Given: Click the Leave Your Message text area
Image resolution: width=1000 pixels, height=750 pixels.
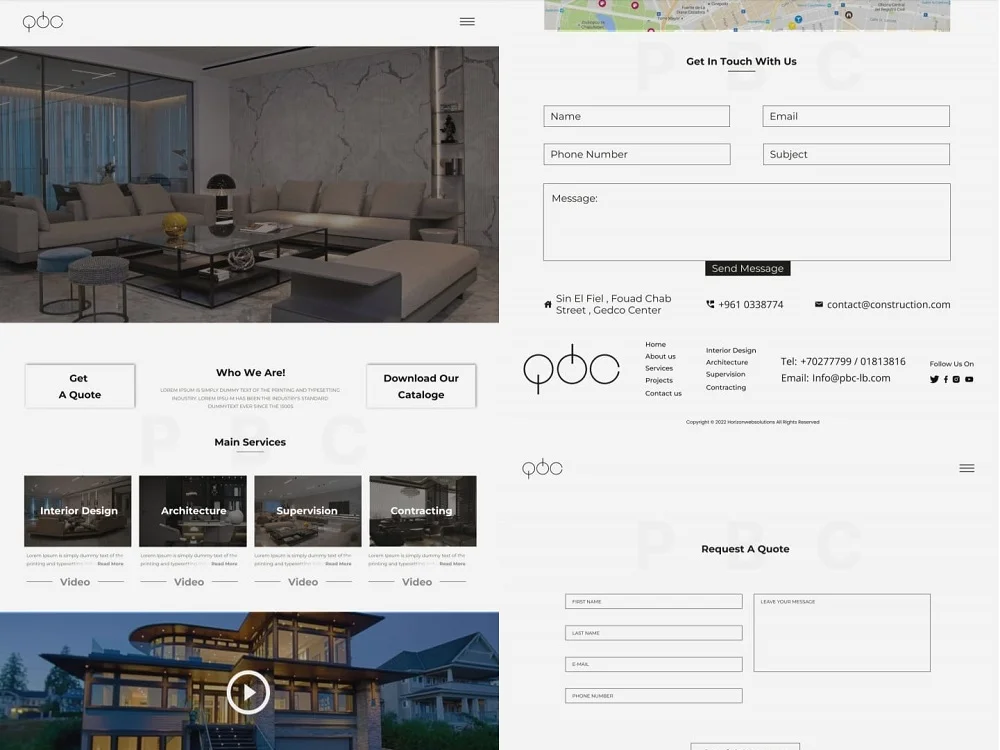Looking at the screenshot, I should (x=841, y=633).
